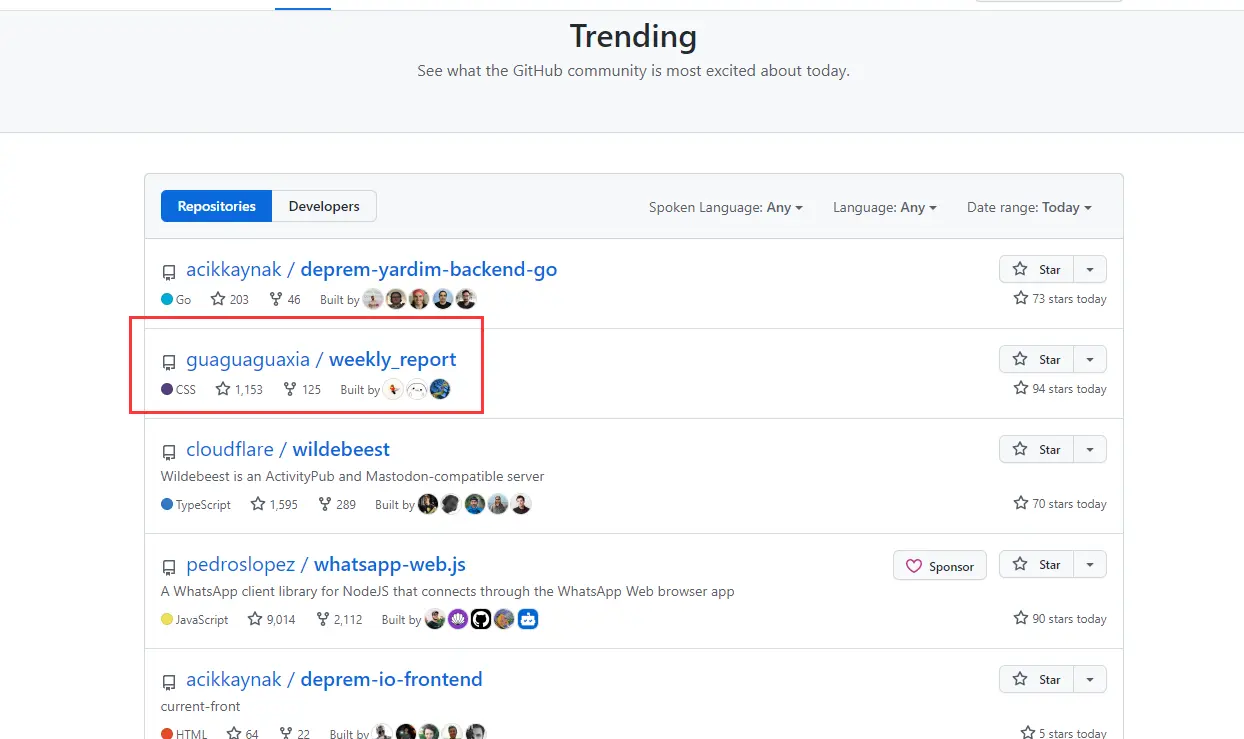Expand star list arrow for deprem-yardim-backend-go
Viewport: 1244px width, 739px height.
1091,269
